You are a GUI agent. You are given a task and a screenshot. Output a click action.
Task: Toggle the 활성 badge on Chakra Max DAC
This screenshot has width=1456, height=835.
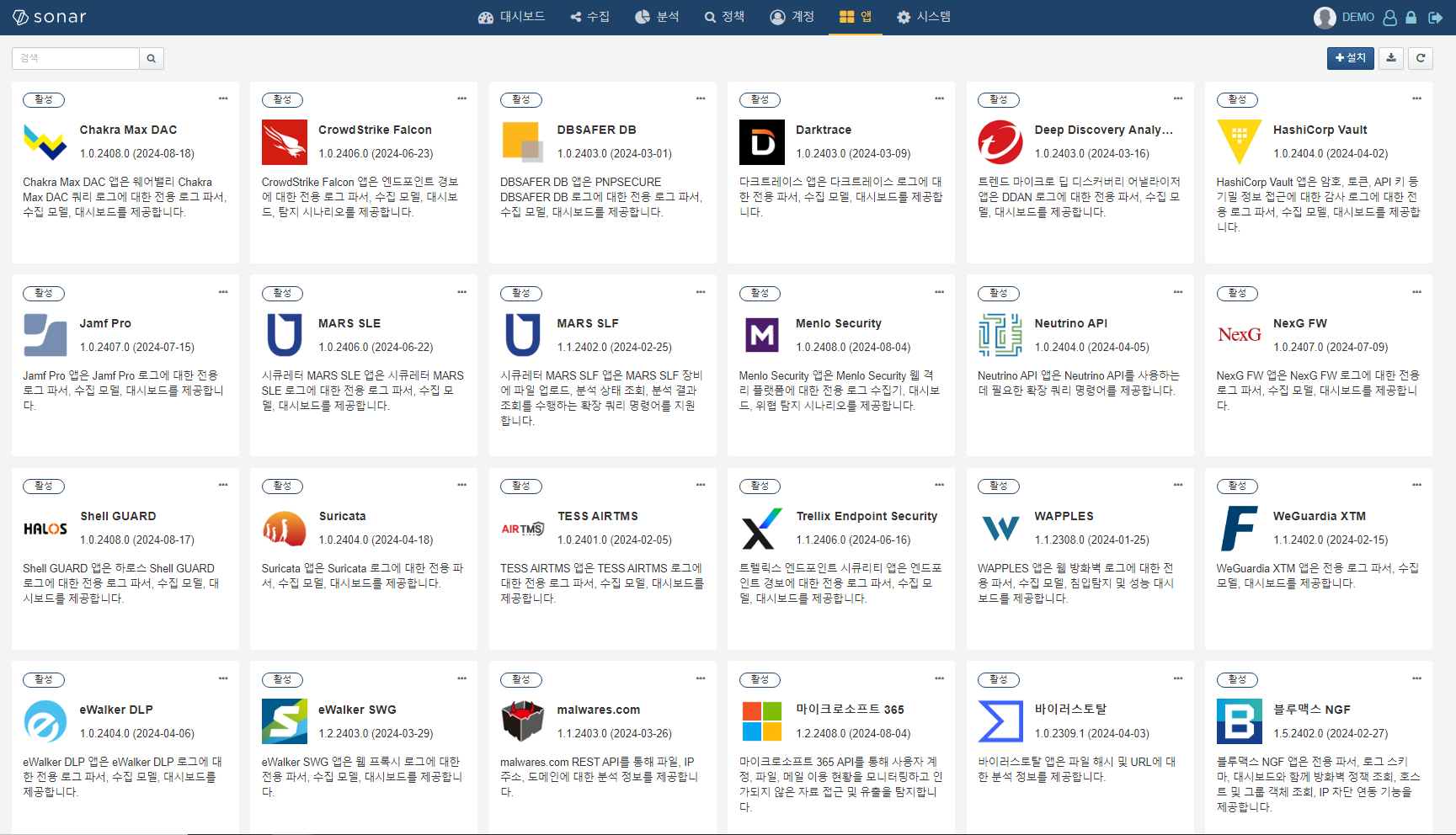pos(44,99)
